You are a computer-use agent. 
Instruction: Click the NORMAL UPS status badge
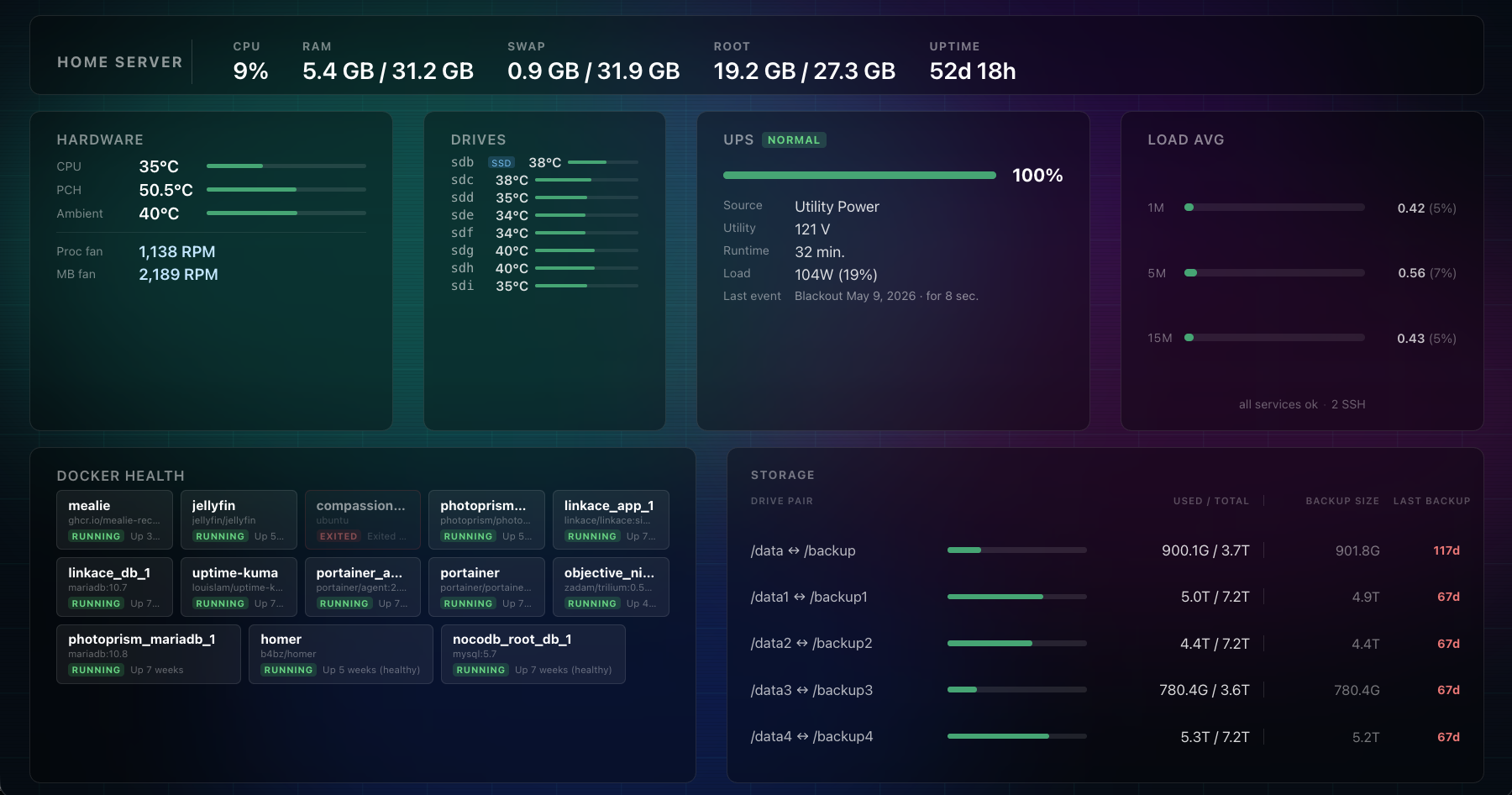click(x=794, y=140)
